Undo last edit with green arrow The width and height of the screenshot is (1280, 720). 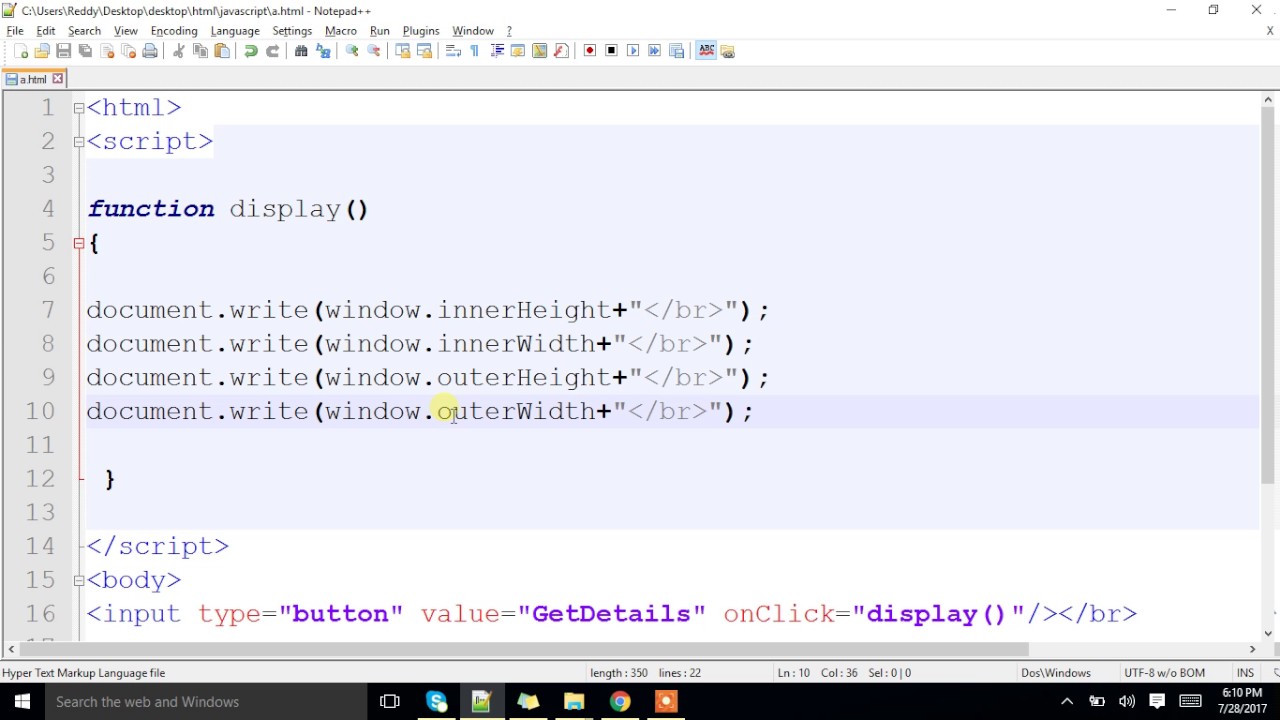(x=250, y=51)
